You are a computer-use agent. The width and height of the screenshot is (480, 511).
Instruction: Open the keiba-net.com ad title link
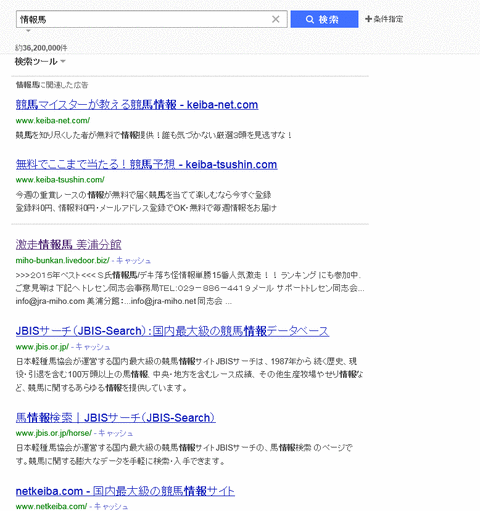click(137, 105)
